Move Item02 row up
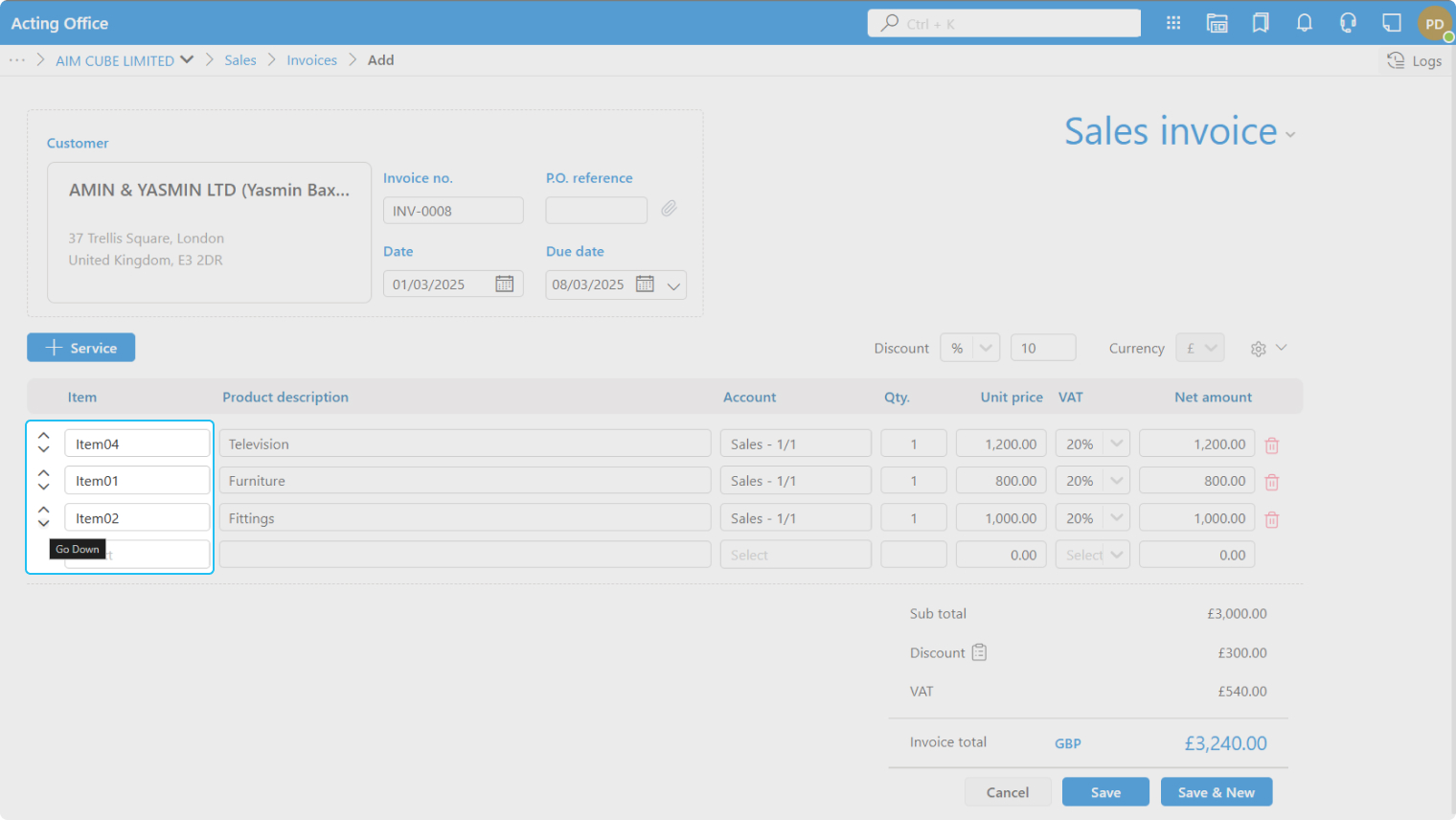 [44, 511]
